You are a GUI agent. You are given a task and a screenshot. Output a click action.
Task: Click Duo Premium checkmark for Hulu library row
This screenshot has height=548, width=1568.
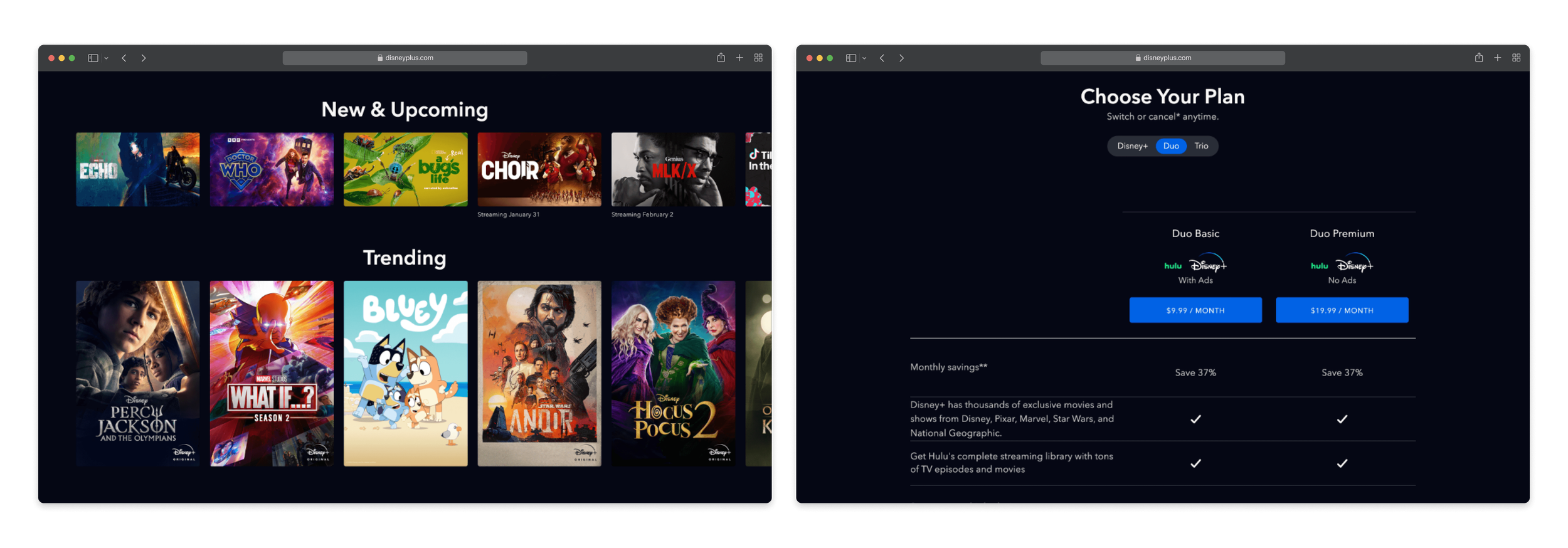coord(1342,463)
